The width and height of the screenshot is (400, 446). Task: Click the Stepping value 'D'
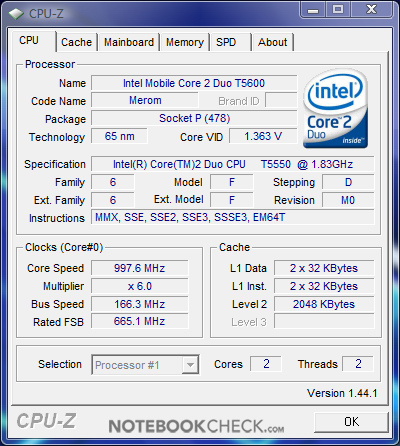click(348, 182)
